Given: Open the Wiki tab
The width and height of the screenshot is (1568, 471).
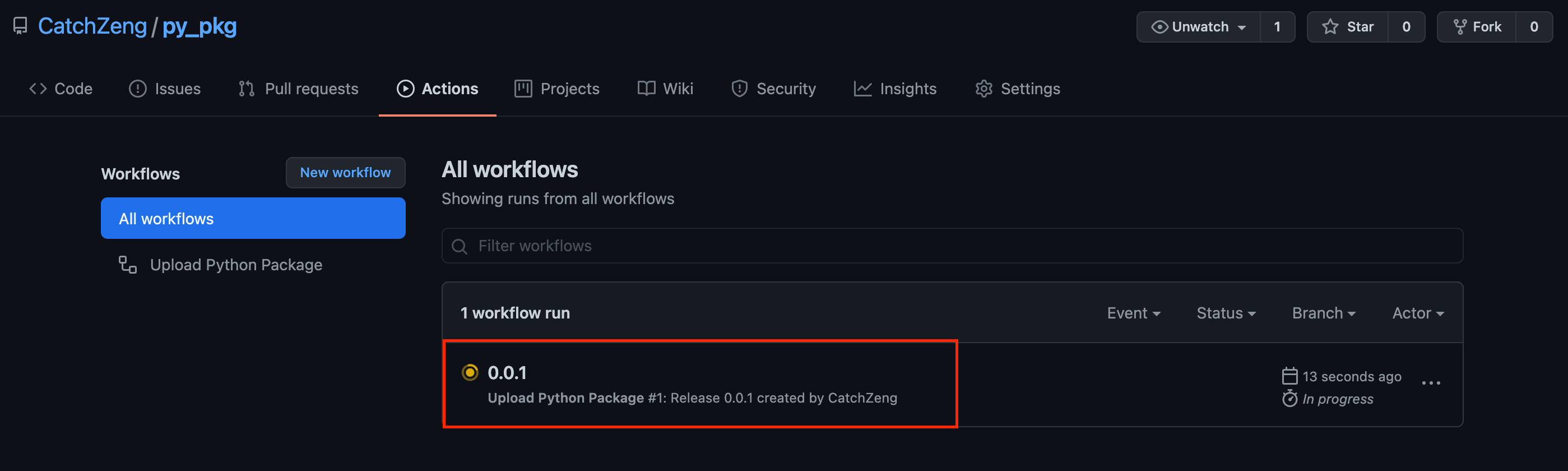Looking at the screenshot, I should (x=665, y=89).
